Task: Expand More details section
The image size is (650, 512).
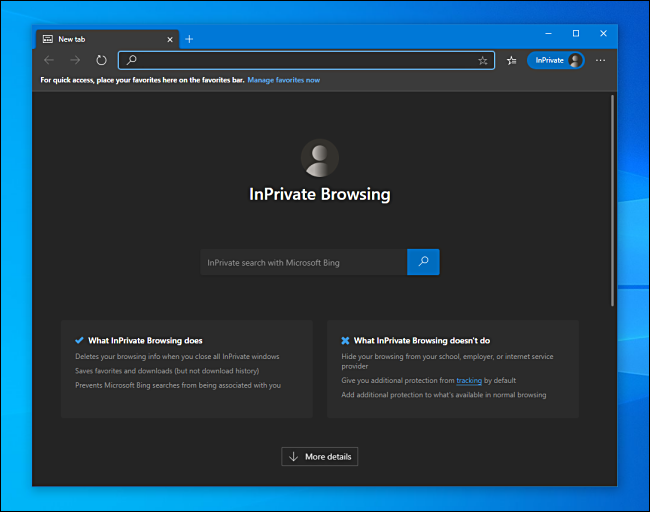Action: 320,456
